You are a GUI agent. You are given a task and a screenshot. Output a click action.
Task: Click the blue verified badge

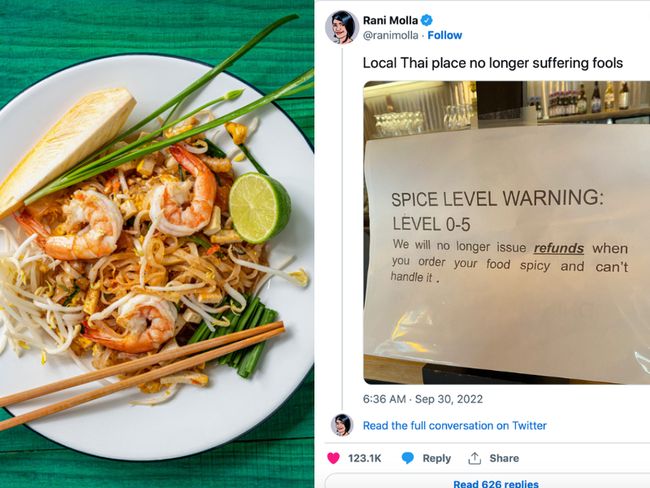coord(427,20)
